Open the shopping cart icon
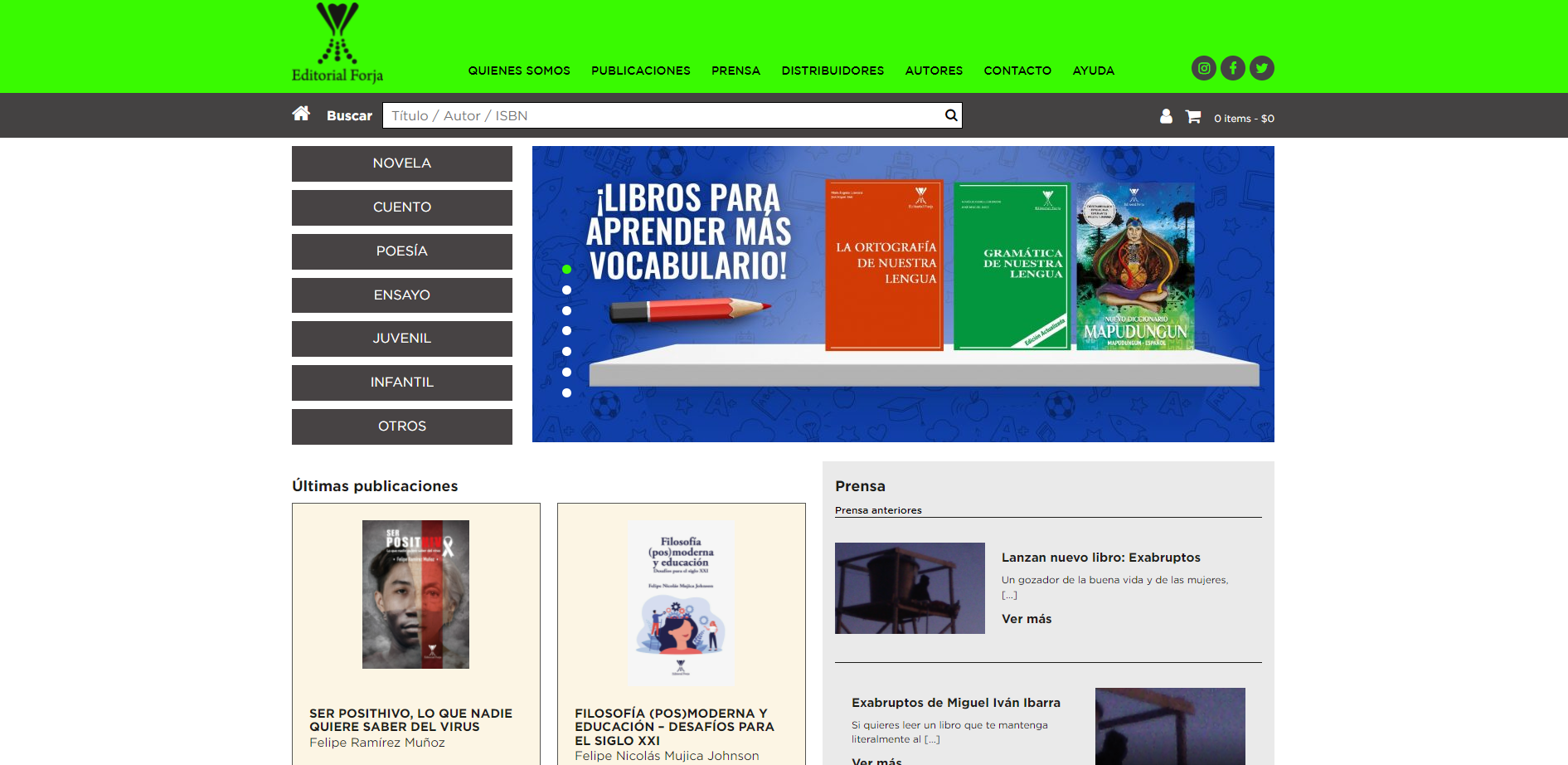 (x=1193, y=117)
